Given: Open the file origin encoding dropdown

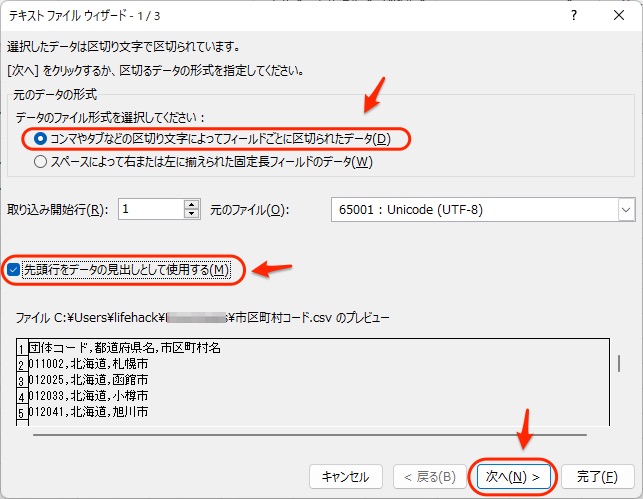Looking at the screenshot, I should [626, 210].
